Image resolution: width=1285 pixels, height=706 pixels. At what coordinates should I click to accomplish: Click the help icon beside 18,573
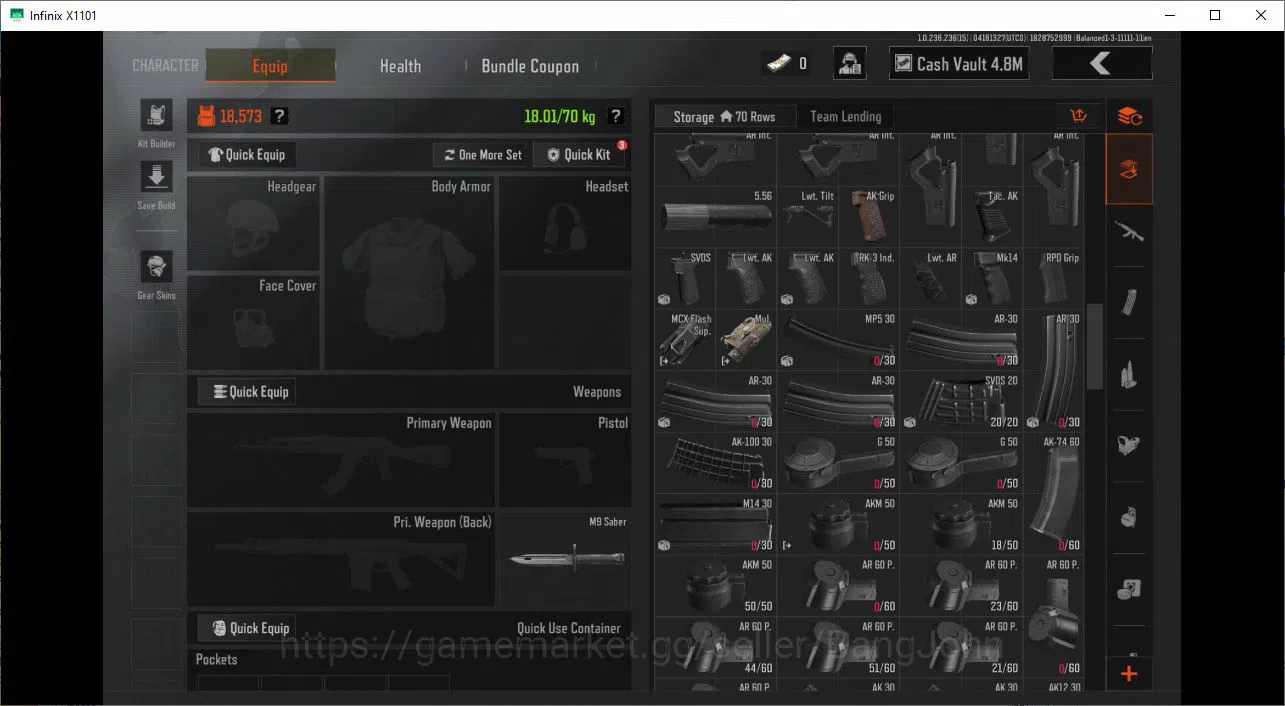pos(280,116)
